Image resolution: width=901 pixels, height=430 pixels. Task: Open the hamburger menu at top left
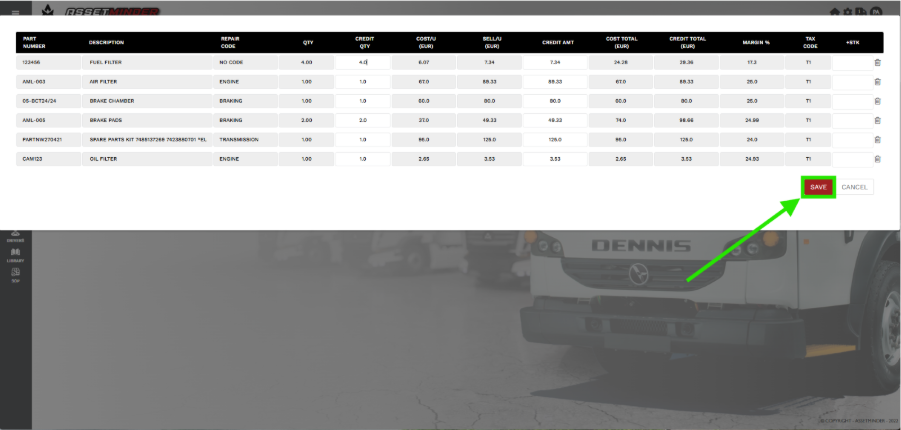pyautogui.click(x=16, y=13)
